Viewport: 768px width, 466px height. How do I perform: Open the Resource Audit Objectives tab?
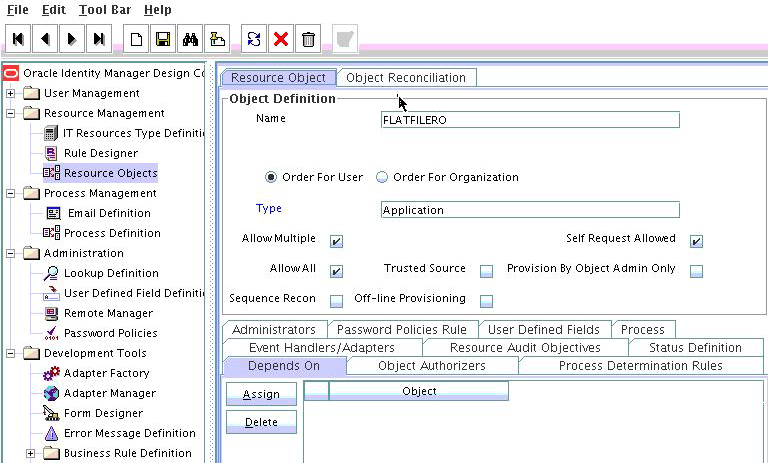click(525, 347)
